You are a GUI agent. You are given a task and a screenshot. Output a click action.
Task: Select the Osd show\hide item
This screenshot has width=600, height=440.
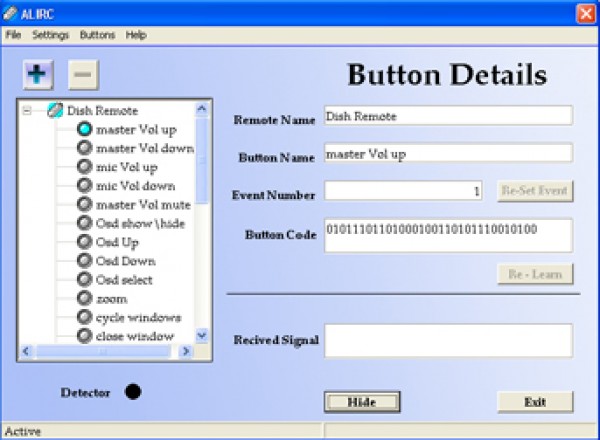(140, 223)
